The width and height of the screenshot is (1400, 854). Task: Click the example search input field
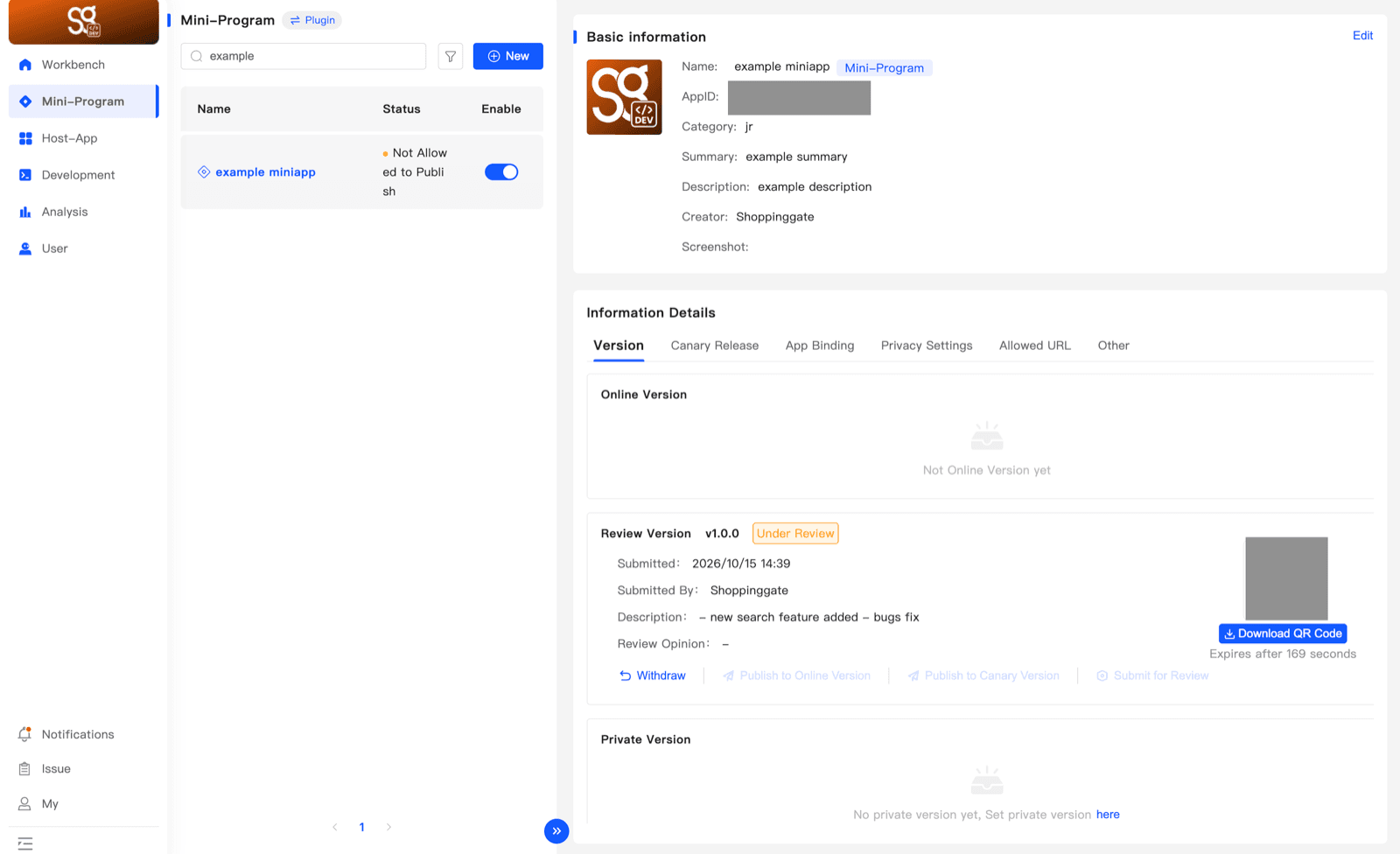pos(304,56)
